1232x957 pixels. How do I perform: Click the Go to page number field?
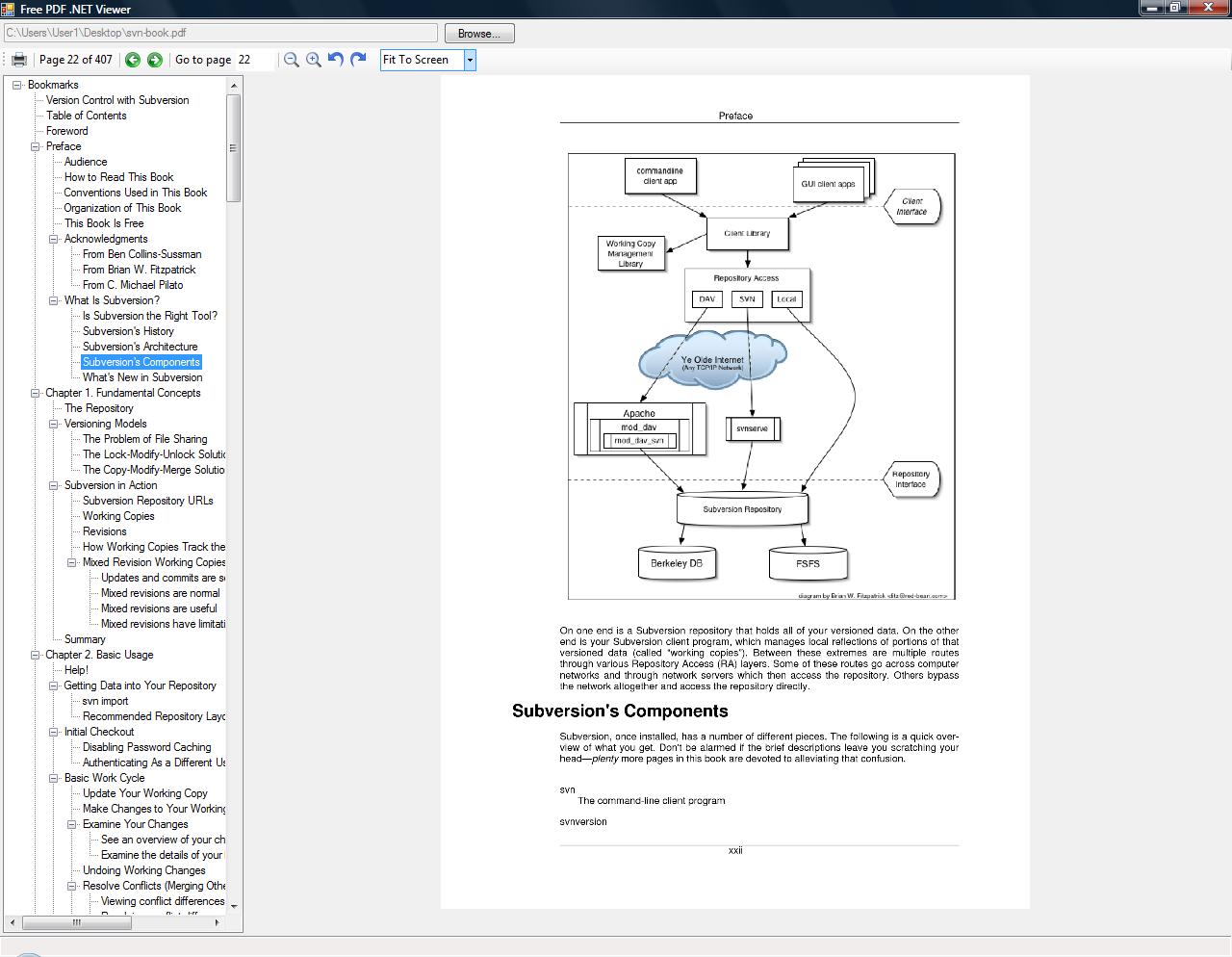pos(255,60)
